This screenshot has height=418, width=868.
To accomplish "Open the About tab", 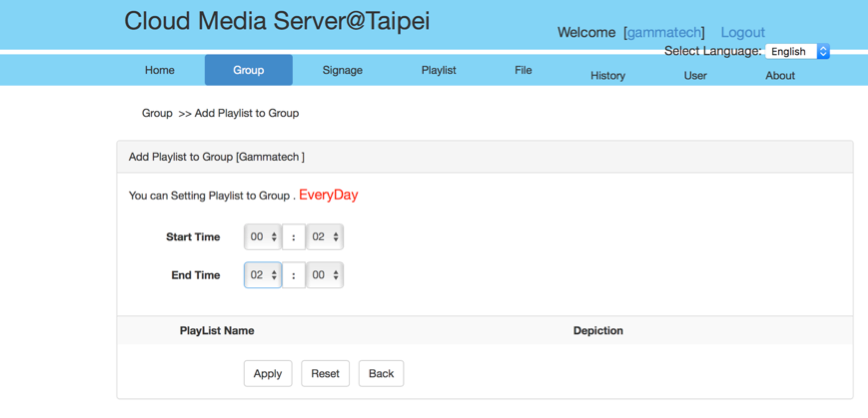I will pyautogui.click(x=780, y=75).
